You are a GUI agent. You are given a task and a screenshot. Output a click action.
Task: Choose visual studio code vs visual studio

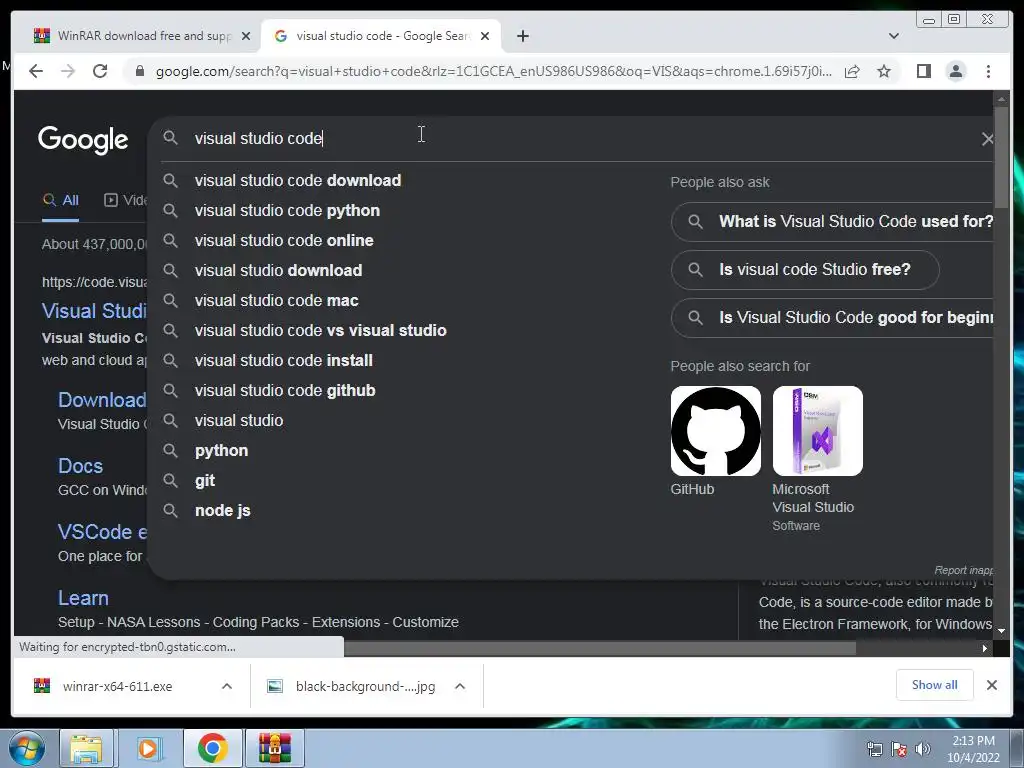pos(321,330)
